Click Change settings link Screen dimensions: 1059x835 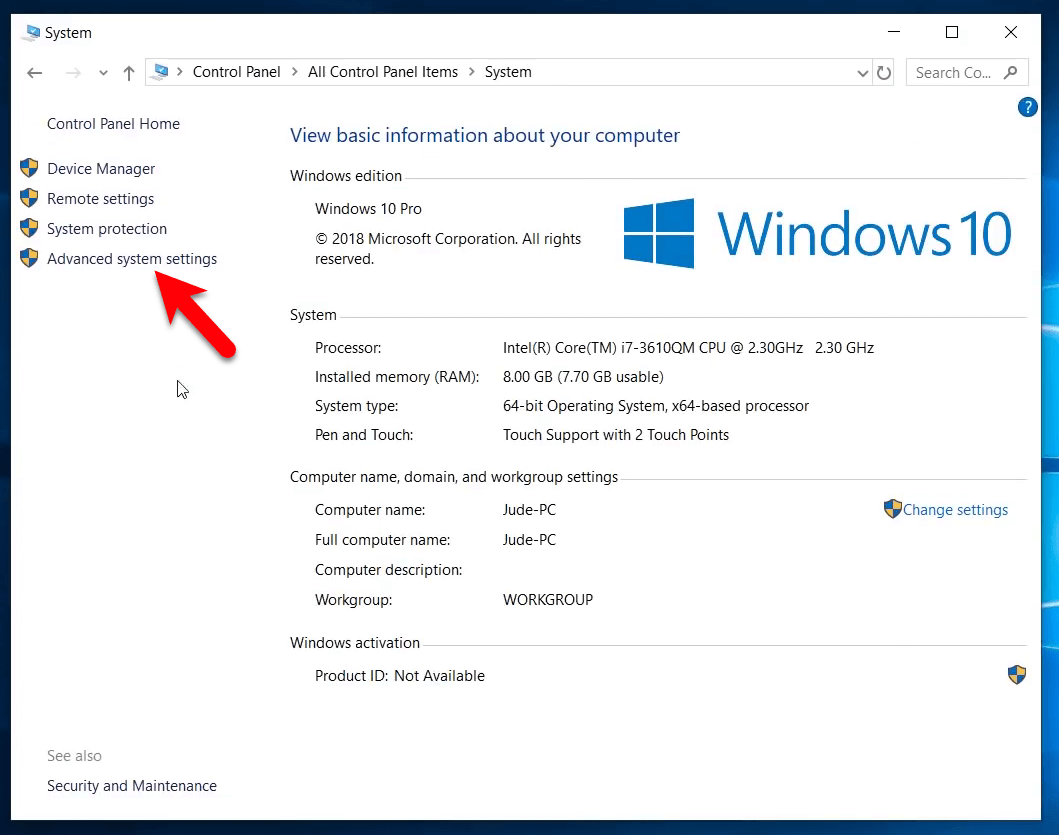pos(955,510)
